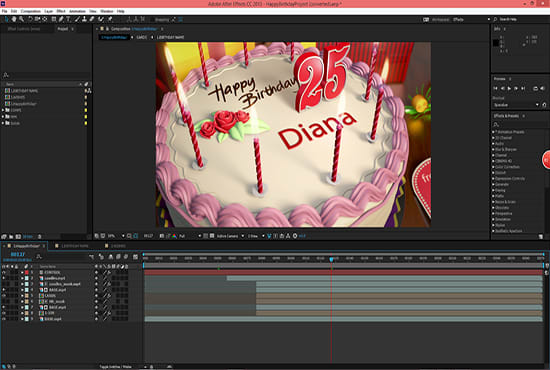Toggle the Snapping option in toolbar
550x370 pixels.
(x=162, y=20)
